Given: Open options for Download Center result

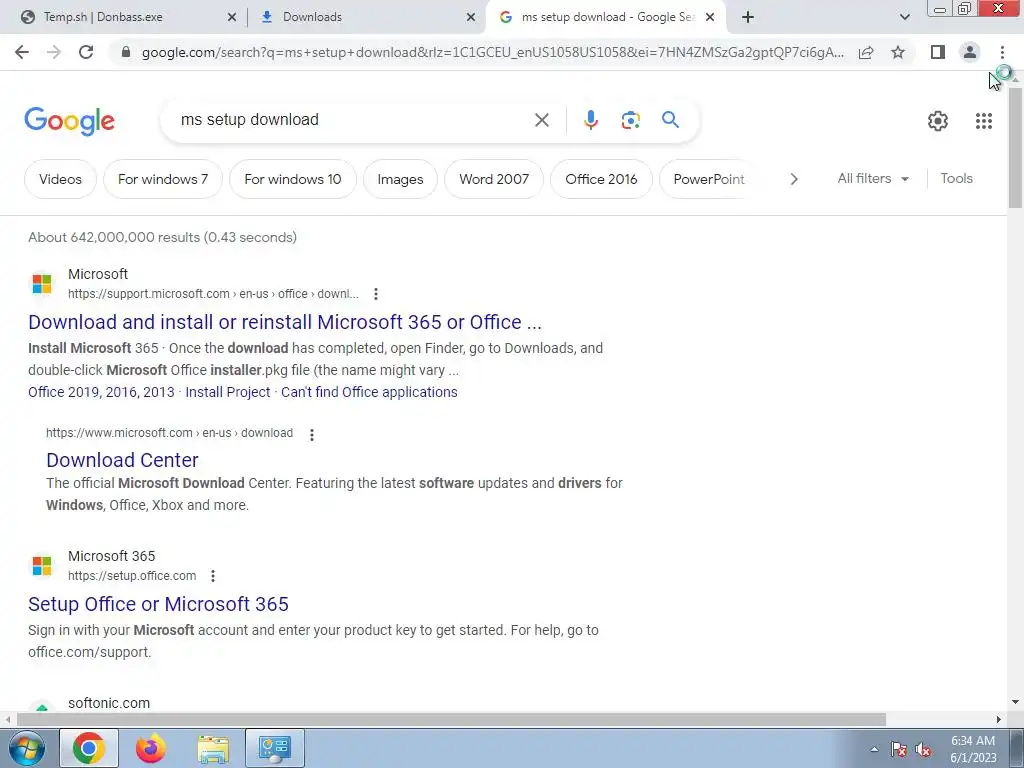Looking at the screenshot, I should (x=312, y=435).
